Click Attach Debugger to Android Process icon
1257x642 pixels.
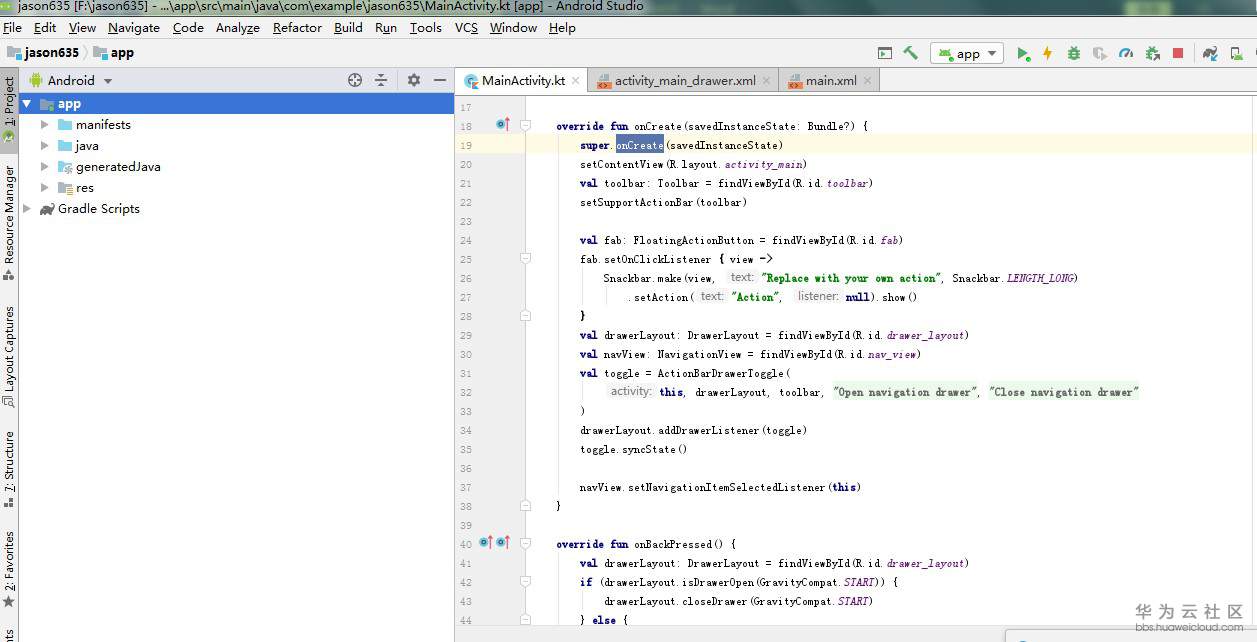pyautogui.click(x=1152, y=53)
